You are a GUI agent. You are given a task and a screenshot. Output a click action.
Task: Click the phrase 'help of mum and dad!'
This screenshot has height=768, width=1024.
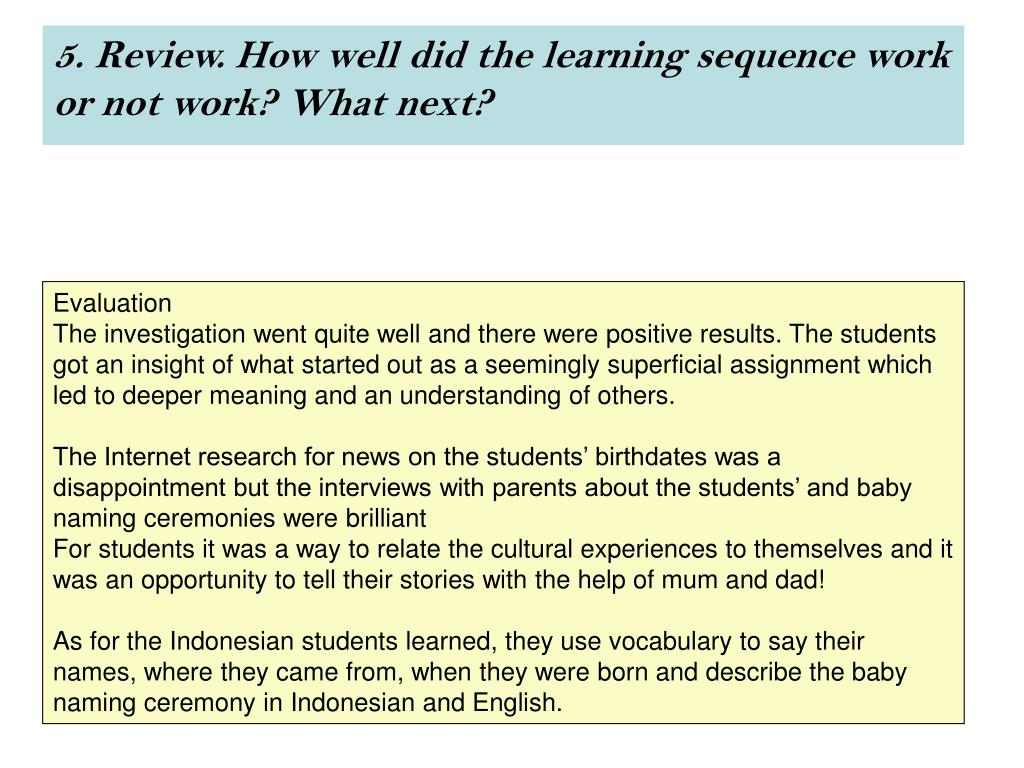pyautogui.click(x=702, y=580)
